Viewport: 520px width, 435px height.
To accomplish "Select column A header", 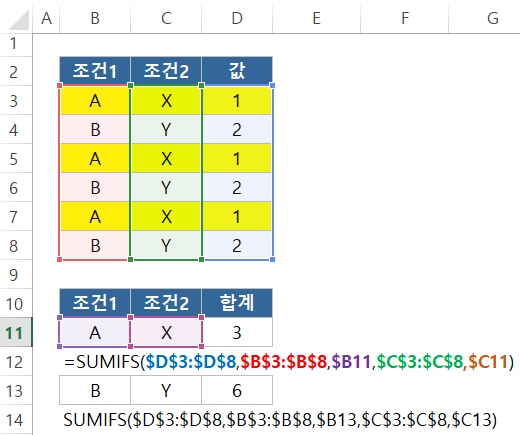I will [46, 18].
